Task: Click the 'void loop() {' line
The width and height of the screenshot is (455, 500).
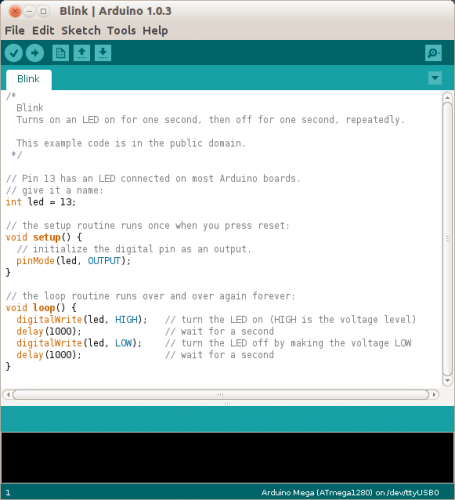Action: click(x=41, y=308)
